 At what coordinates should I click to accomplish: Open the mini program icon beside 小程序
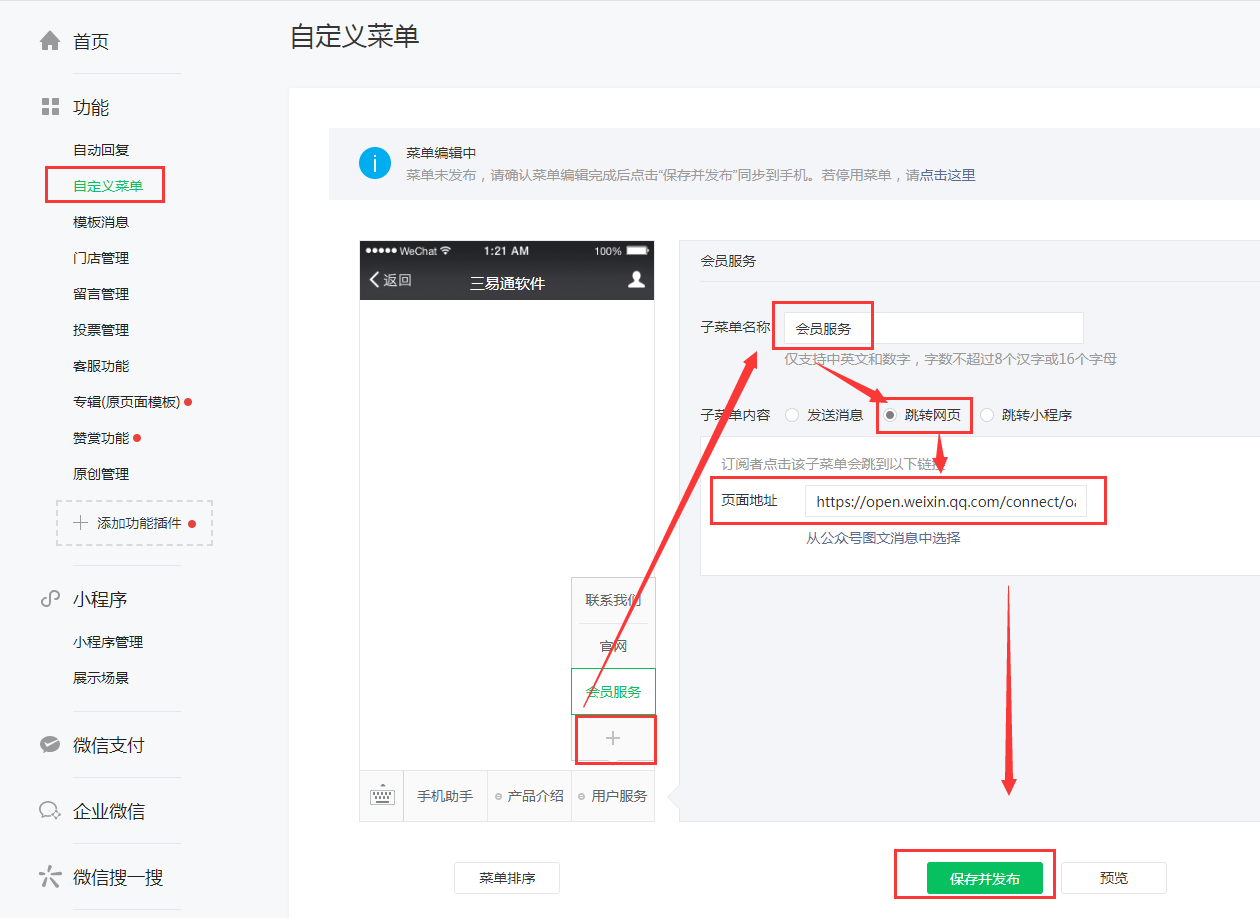(50, 599)
